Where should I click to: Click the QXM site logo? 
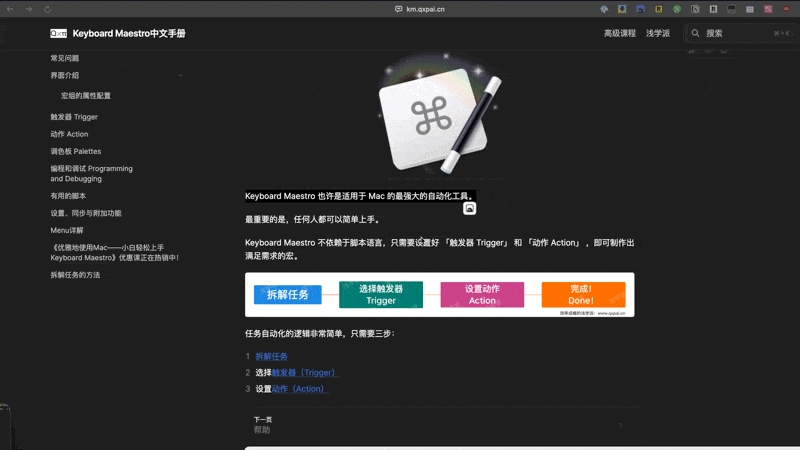coord(58,34)
